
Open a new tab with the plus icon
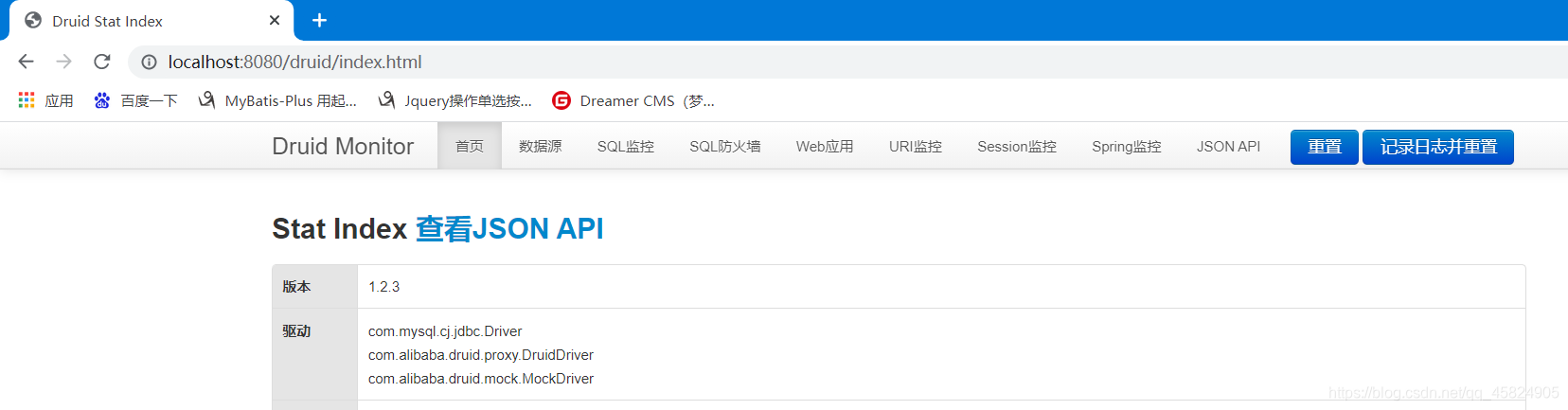[319, 20]
